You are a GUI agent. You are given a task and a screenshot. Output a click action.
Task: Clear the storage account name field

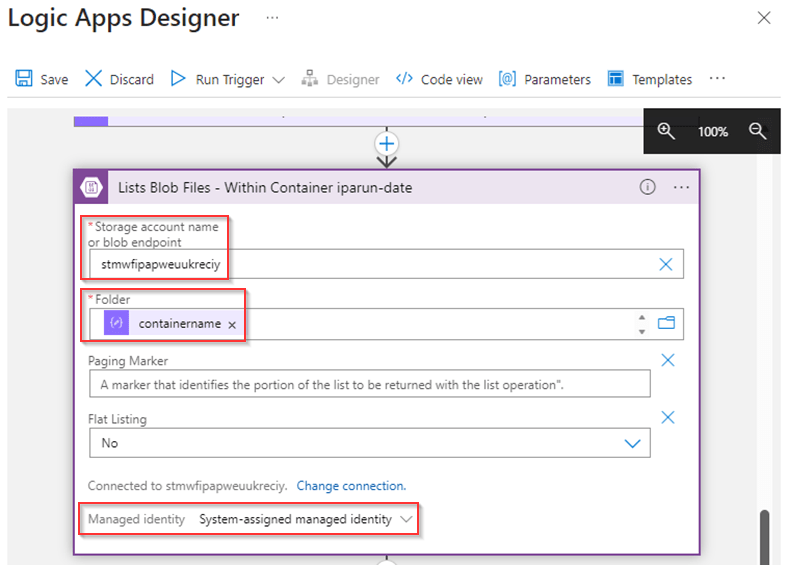(666, 264)
